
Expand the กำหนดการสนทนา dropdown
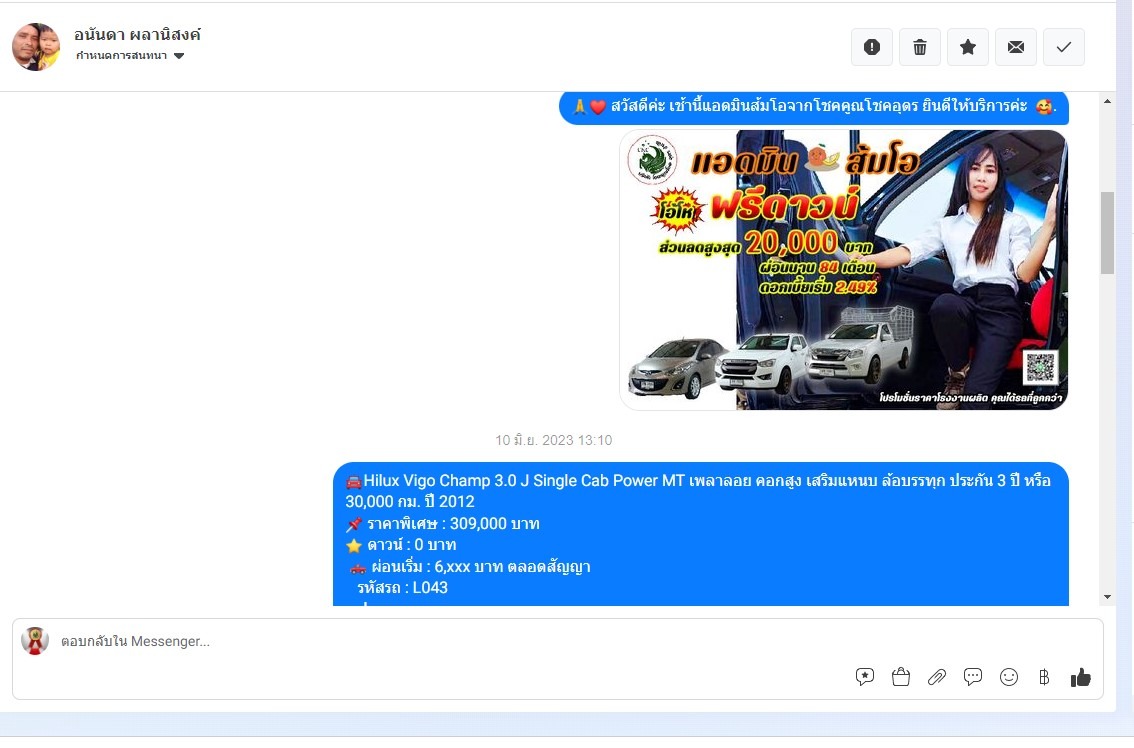(122, 56)
